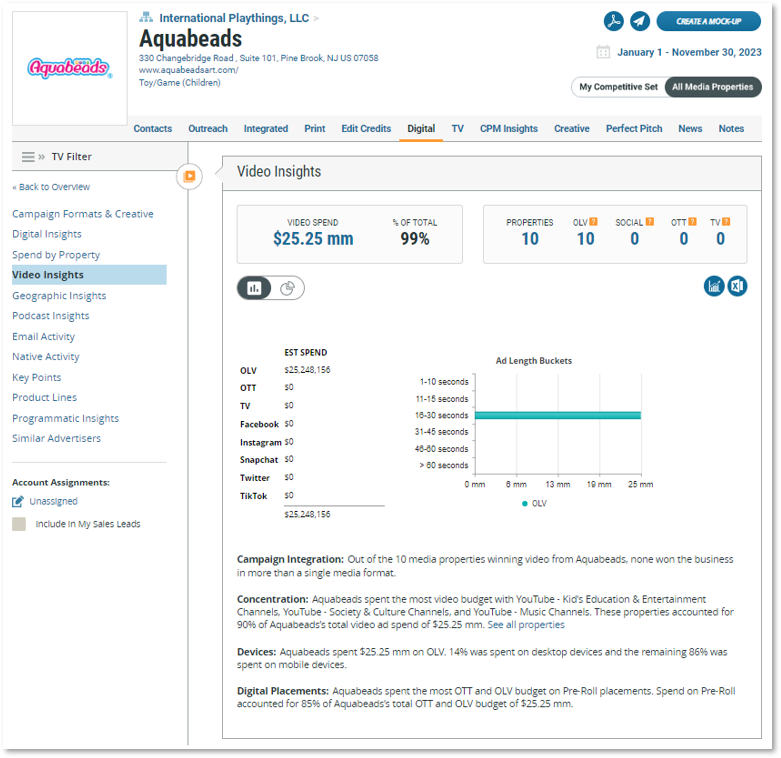Screen dimensions: 781x758
Task: Open Key Points
Action: pos(36,378)
